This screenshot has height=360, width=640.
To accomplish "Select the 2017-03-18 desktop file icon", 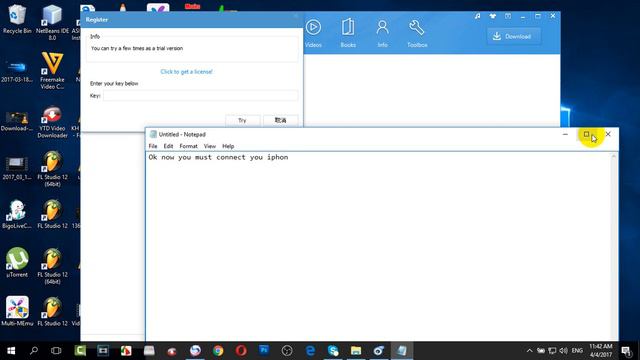I will (x=17, y=71).
